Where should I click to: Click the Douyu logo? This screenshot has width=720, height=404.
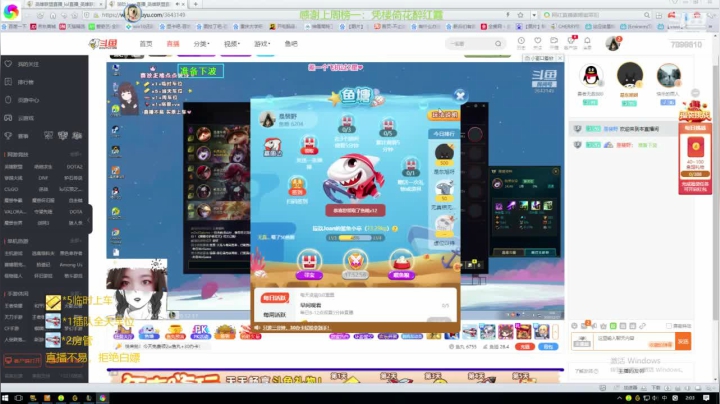point(103,44)
